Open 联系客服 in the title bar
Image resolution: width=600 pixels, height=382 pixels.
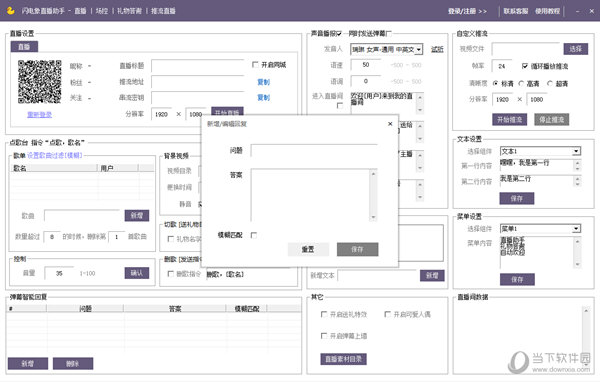(x=515, y=11)
